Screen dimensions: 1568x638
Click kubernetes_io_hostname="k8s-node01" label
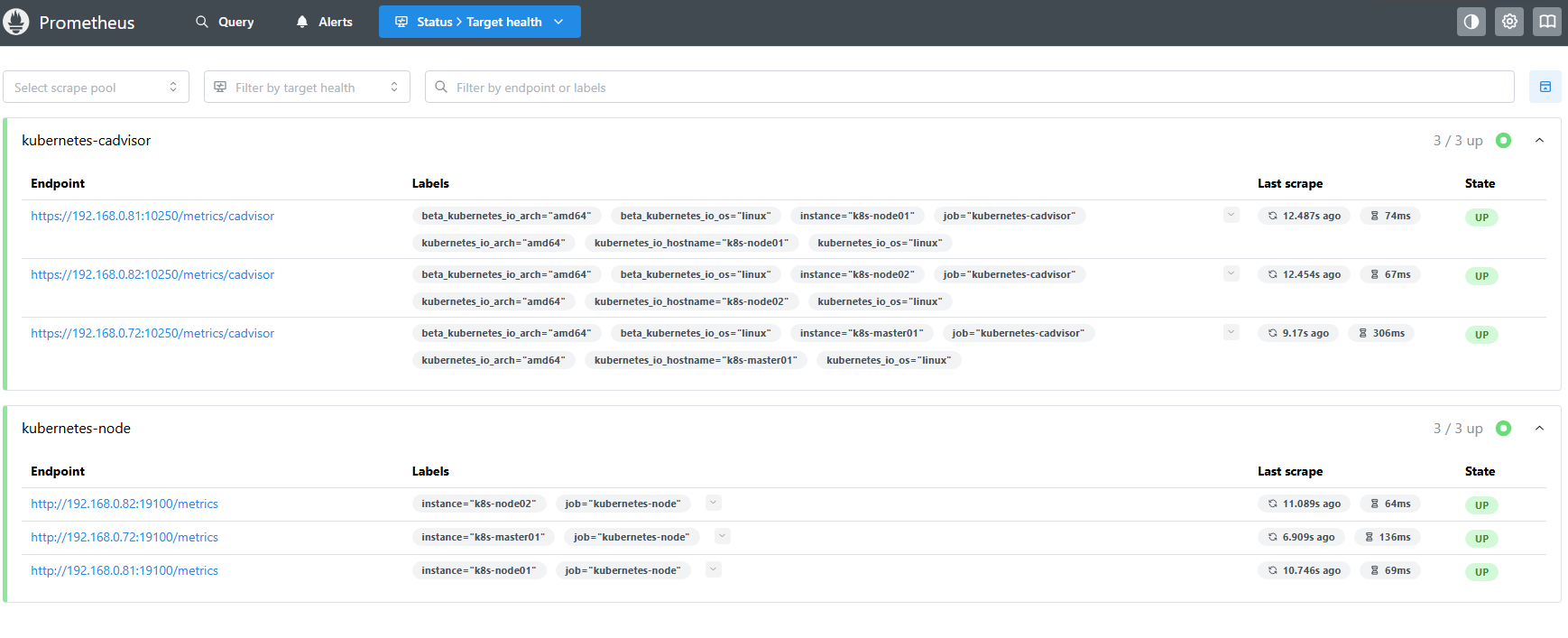pos(691,243)
